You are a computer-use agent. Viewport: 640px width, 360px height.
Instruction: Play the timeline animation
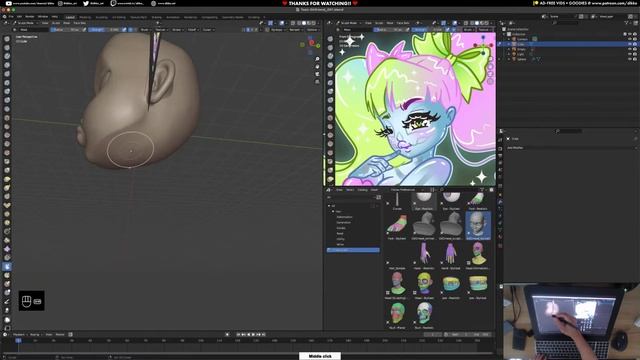pyautogui.click(x=253, y=334)
